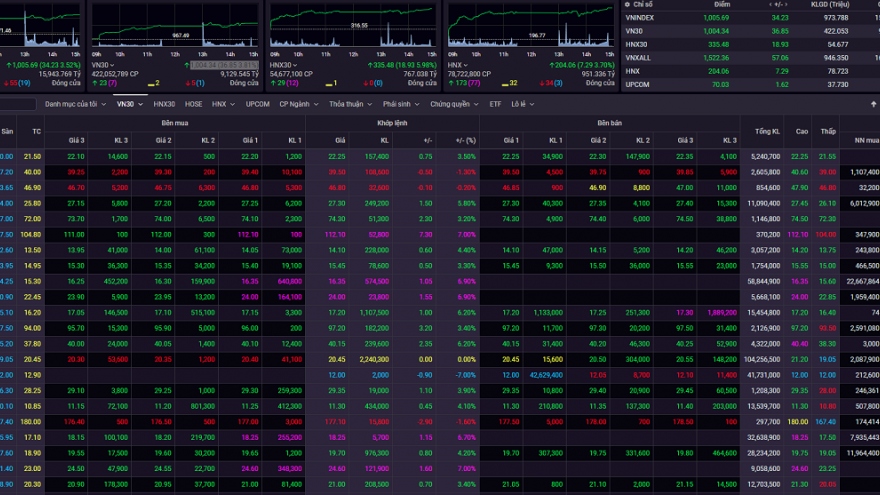
Task: Open the 'Thỏa thuận' dropdown menu
Action: tap(349, 104)
